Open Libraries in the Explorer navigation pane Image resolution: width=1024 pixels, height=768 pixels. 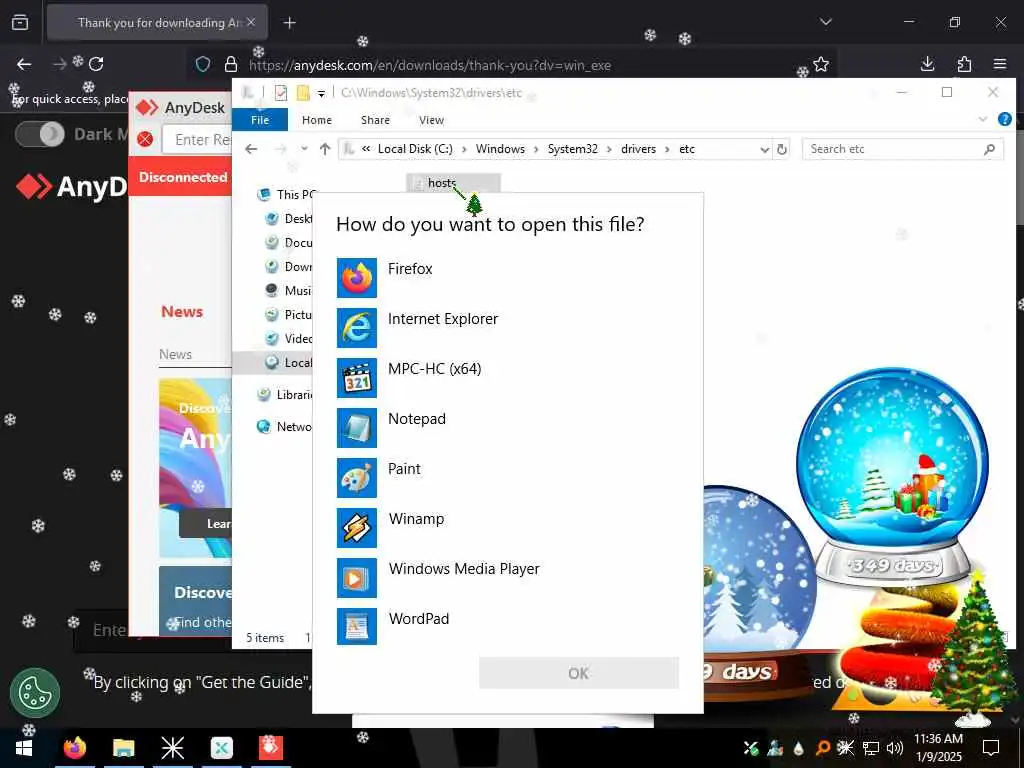coord(287,394)
